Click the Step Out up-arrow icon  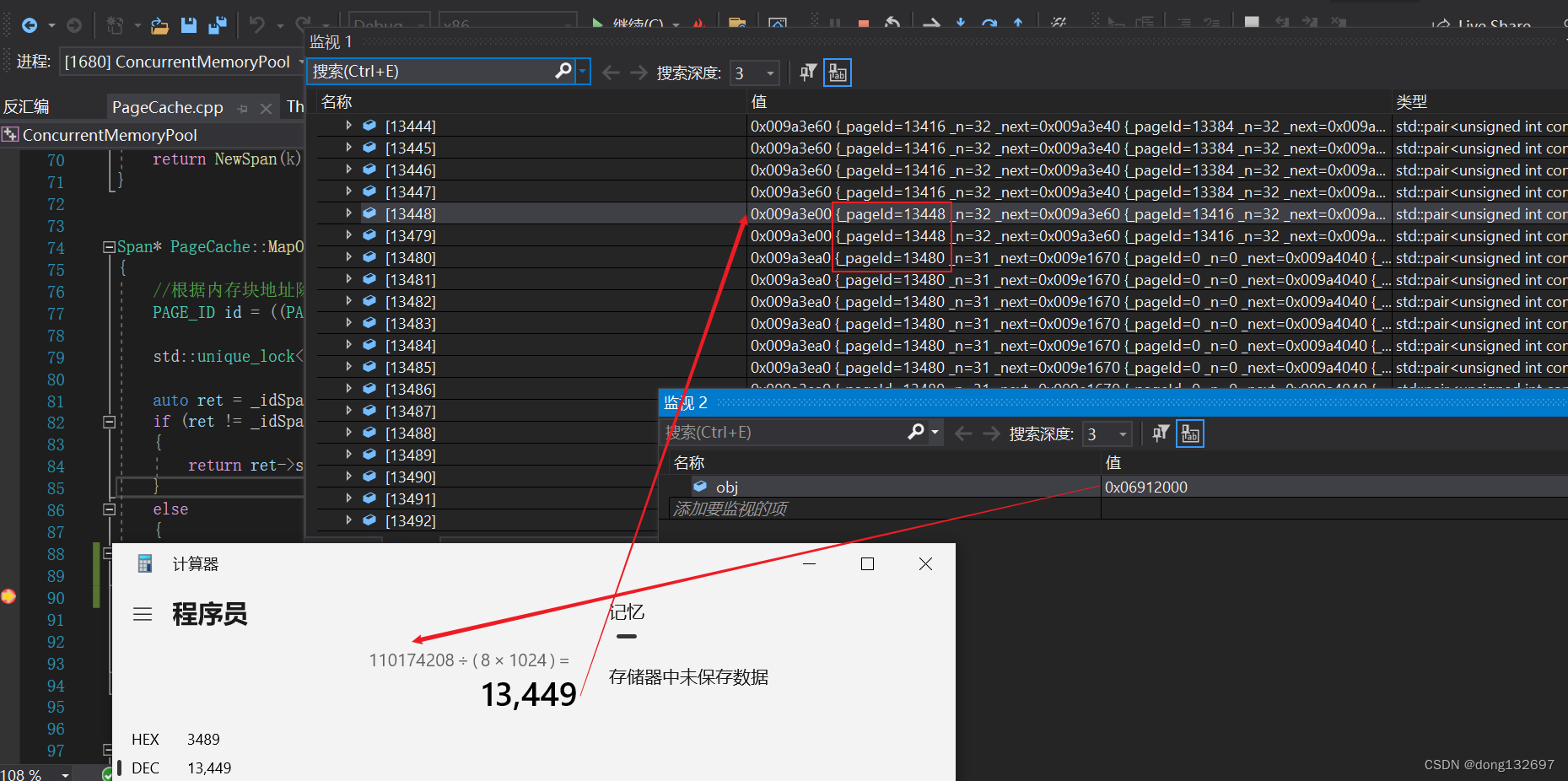pos(1018,24)
